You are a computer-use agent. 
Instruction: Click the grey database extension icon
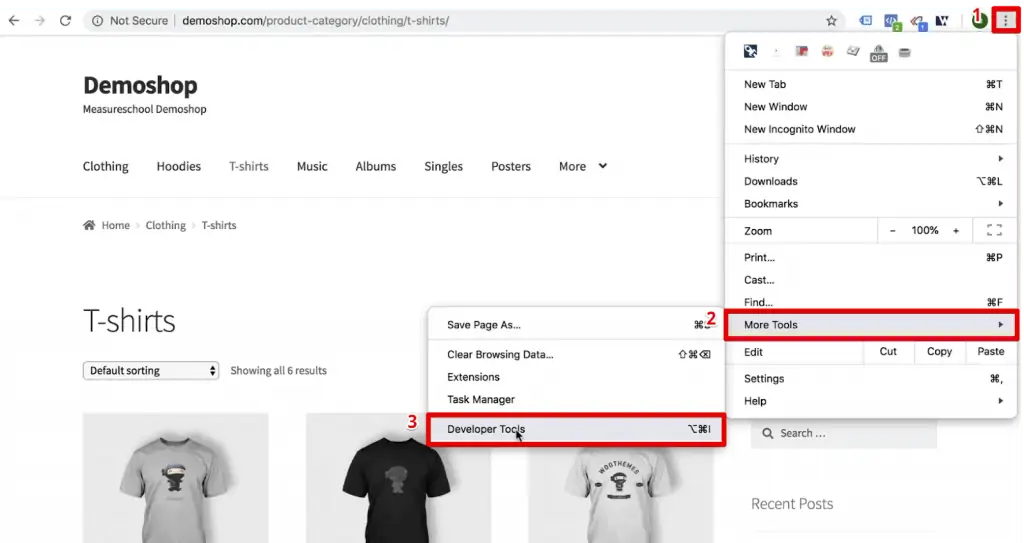tap(904, 52)
